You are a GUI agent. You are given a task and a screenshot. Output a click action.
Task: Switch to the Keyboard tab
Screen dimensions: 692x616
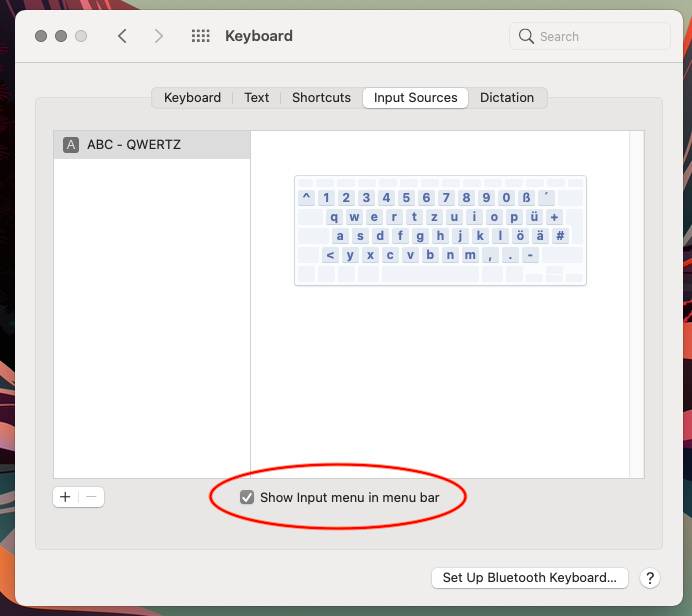pos(192,98)
